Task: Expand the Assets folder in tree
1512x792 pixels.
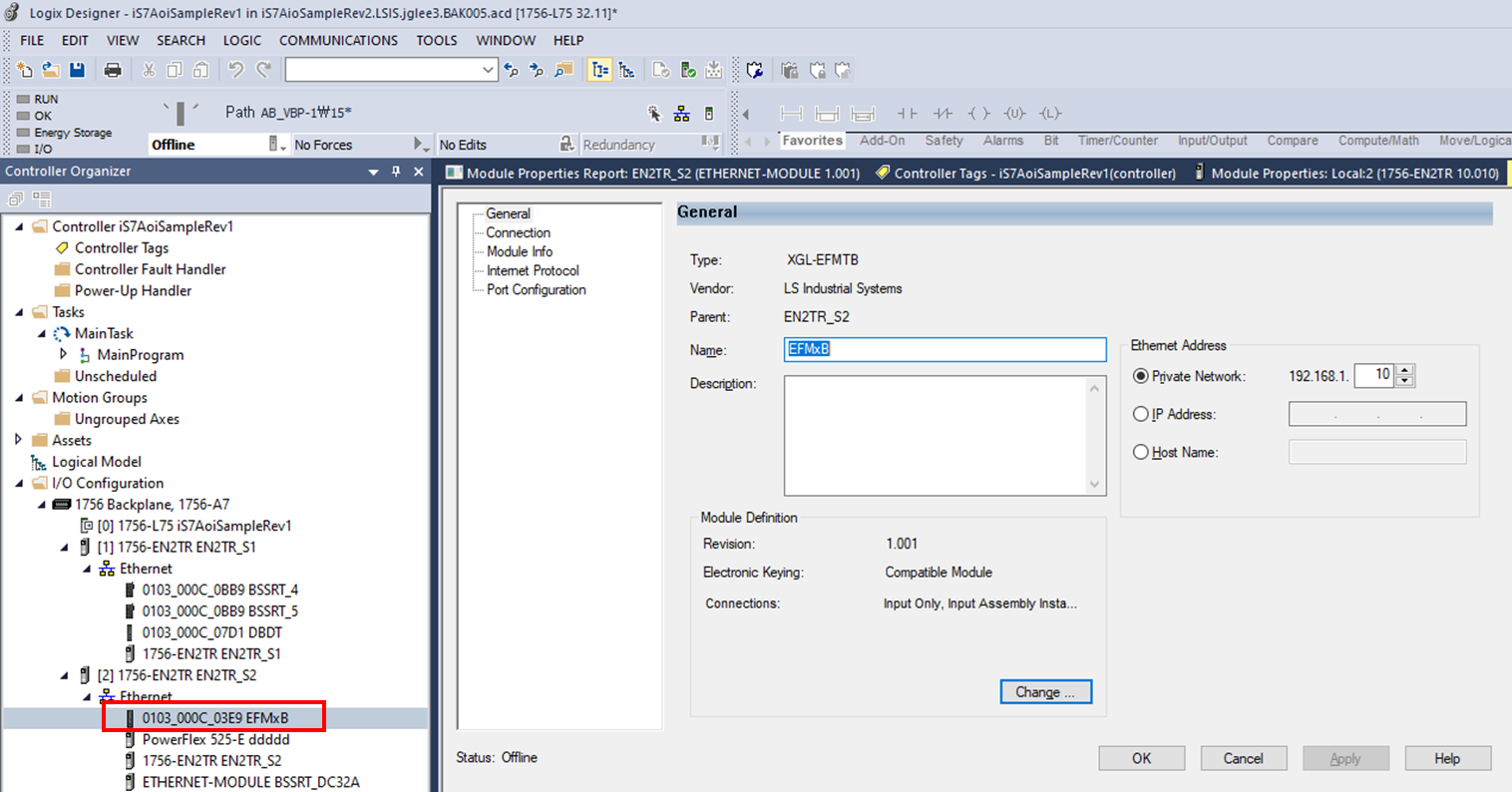Action: [x=18, y=440]
